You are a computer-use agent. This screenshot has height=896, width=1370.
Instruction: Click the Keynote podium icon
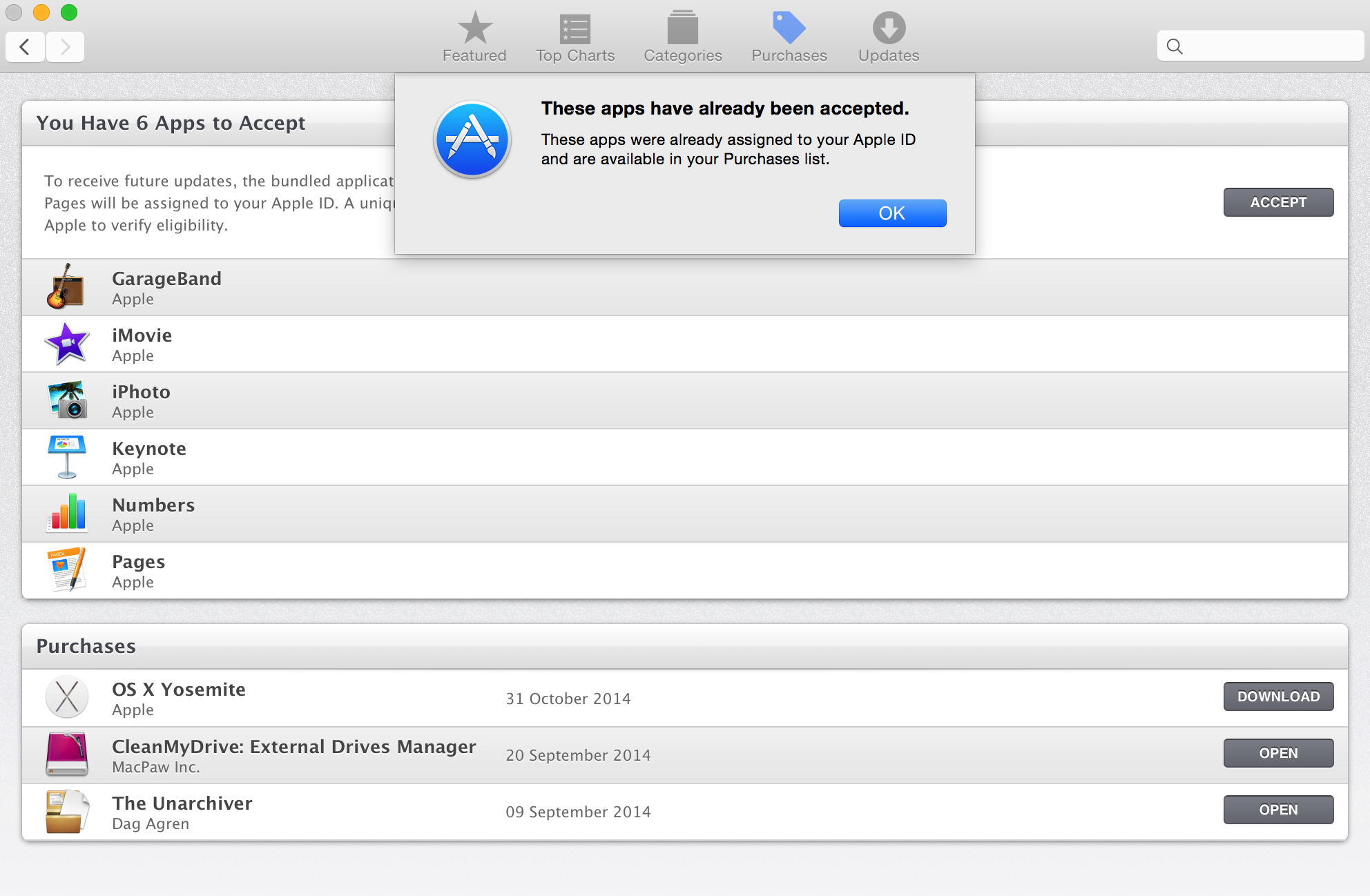point(66,457)
